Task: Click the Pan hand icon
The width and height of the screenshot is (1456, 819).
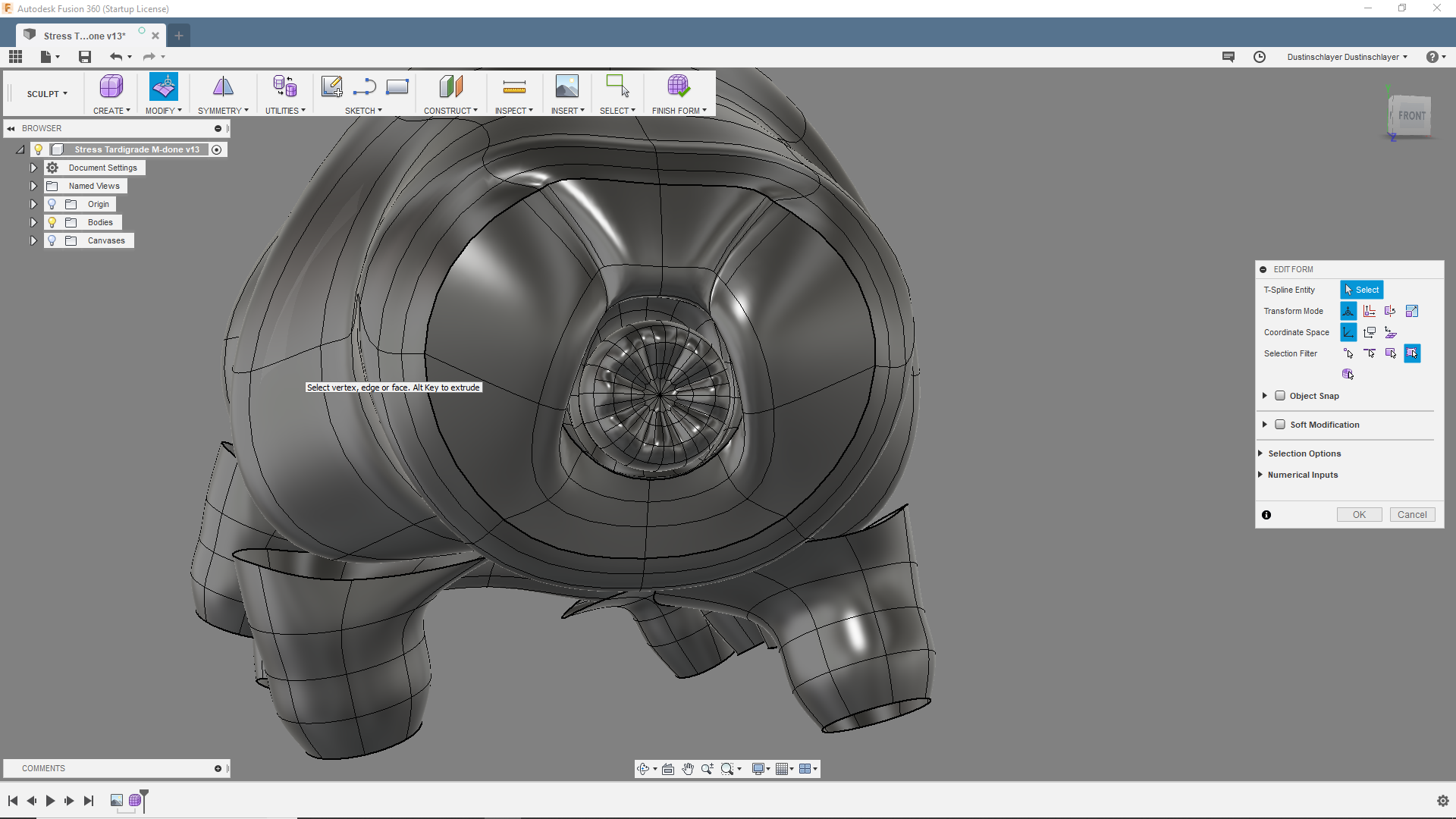Action: 688,769
